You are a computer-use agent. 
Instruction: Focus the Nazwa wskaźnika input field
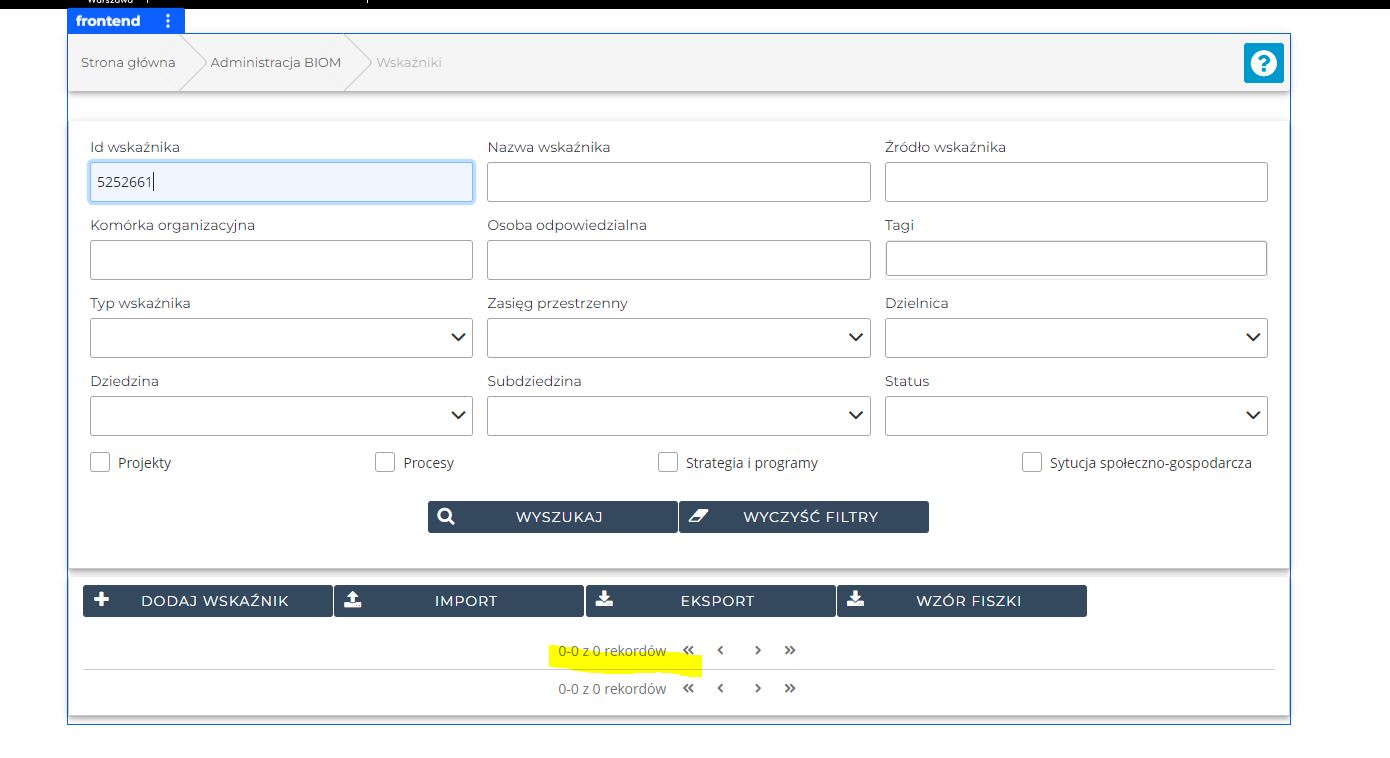point(678,182)
